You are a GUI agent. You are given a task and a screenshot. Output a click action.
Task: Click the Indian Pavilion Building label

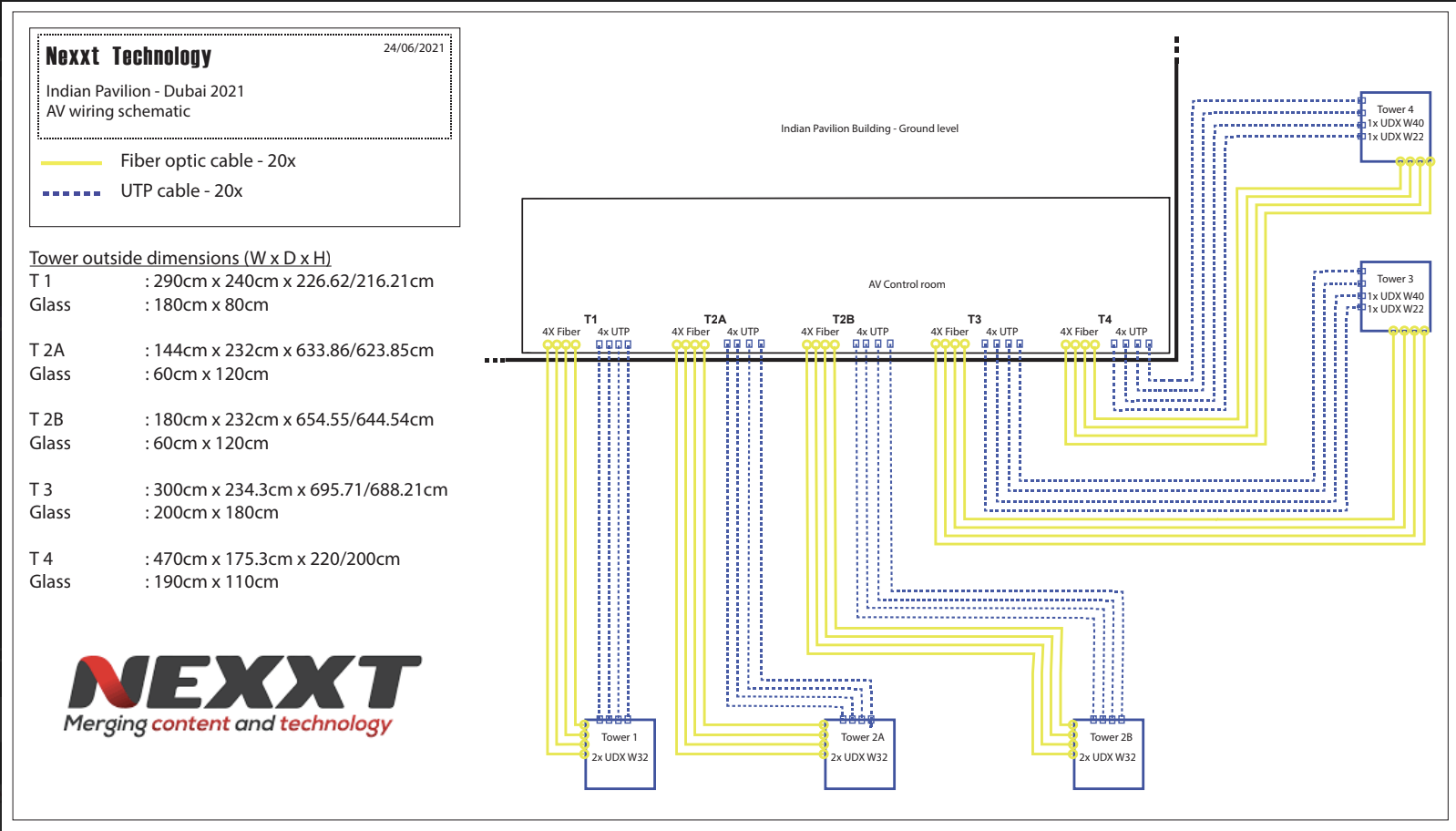pyautogui.click(x=869, y=128)
